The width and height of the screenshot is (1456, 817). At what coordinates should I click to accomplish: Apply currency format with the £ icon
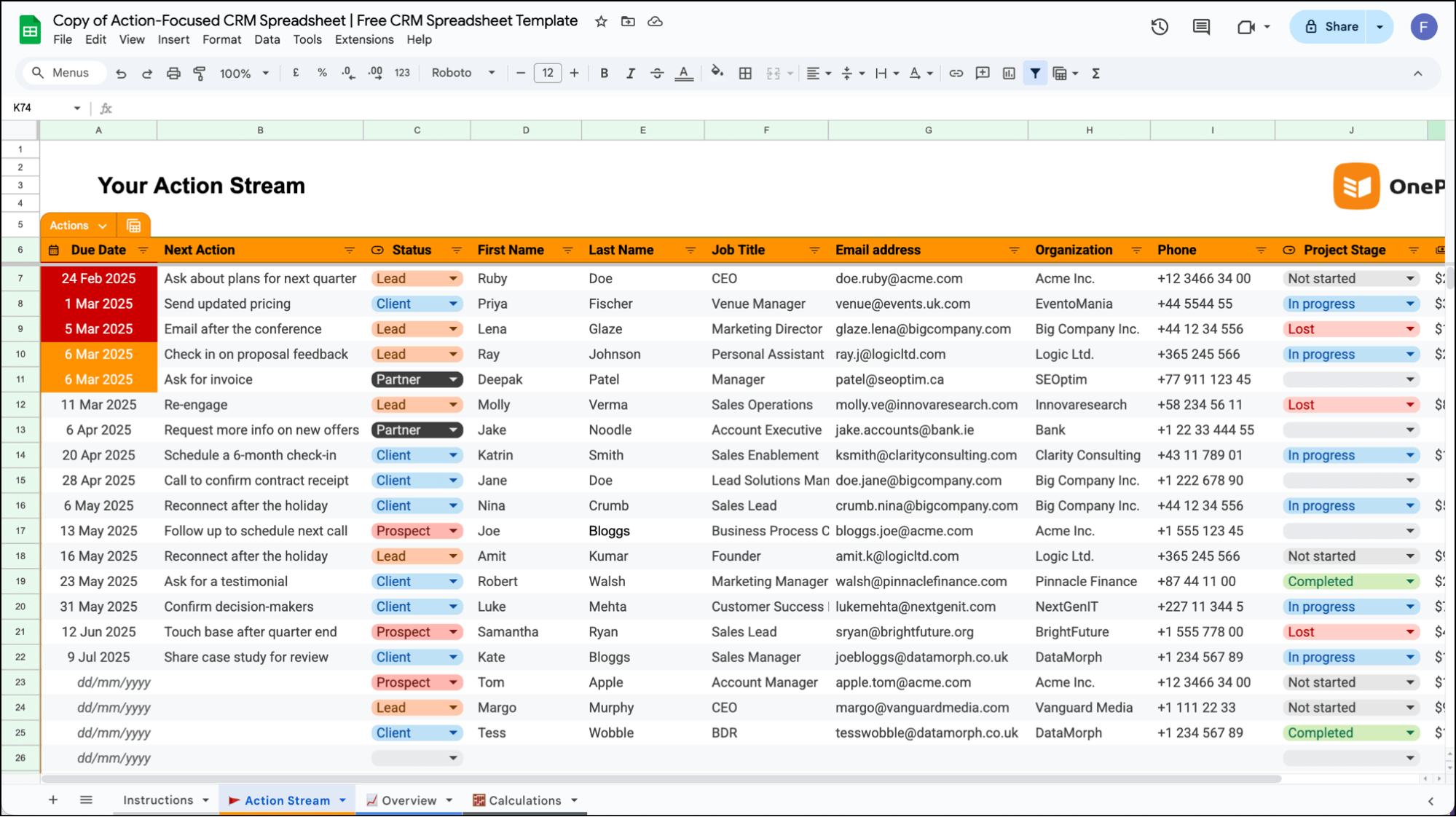coord(296,73)
